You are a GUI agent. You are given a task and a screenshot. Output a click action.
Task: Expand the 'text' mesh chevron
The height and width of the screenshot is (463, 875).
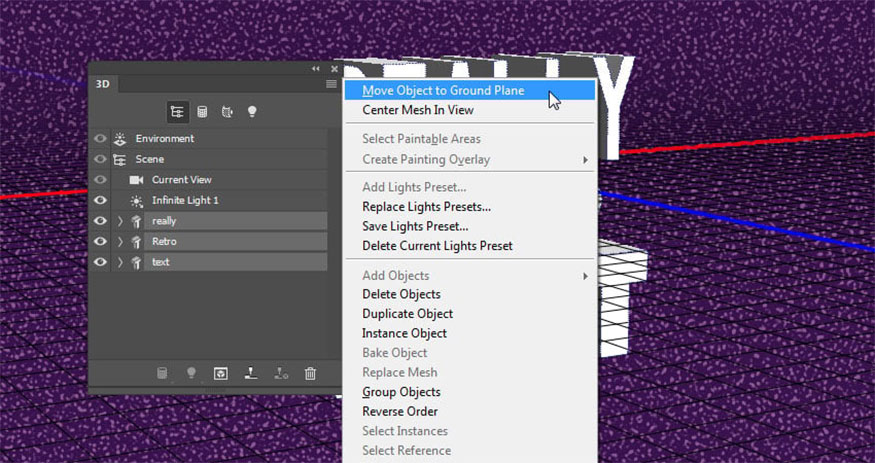click(x=120, y=262)
